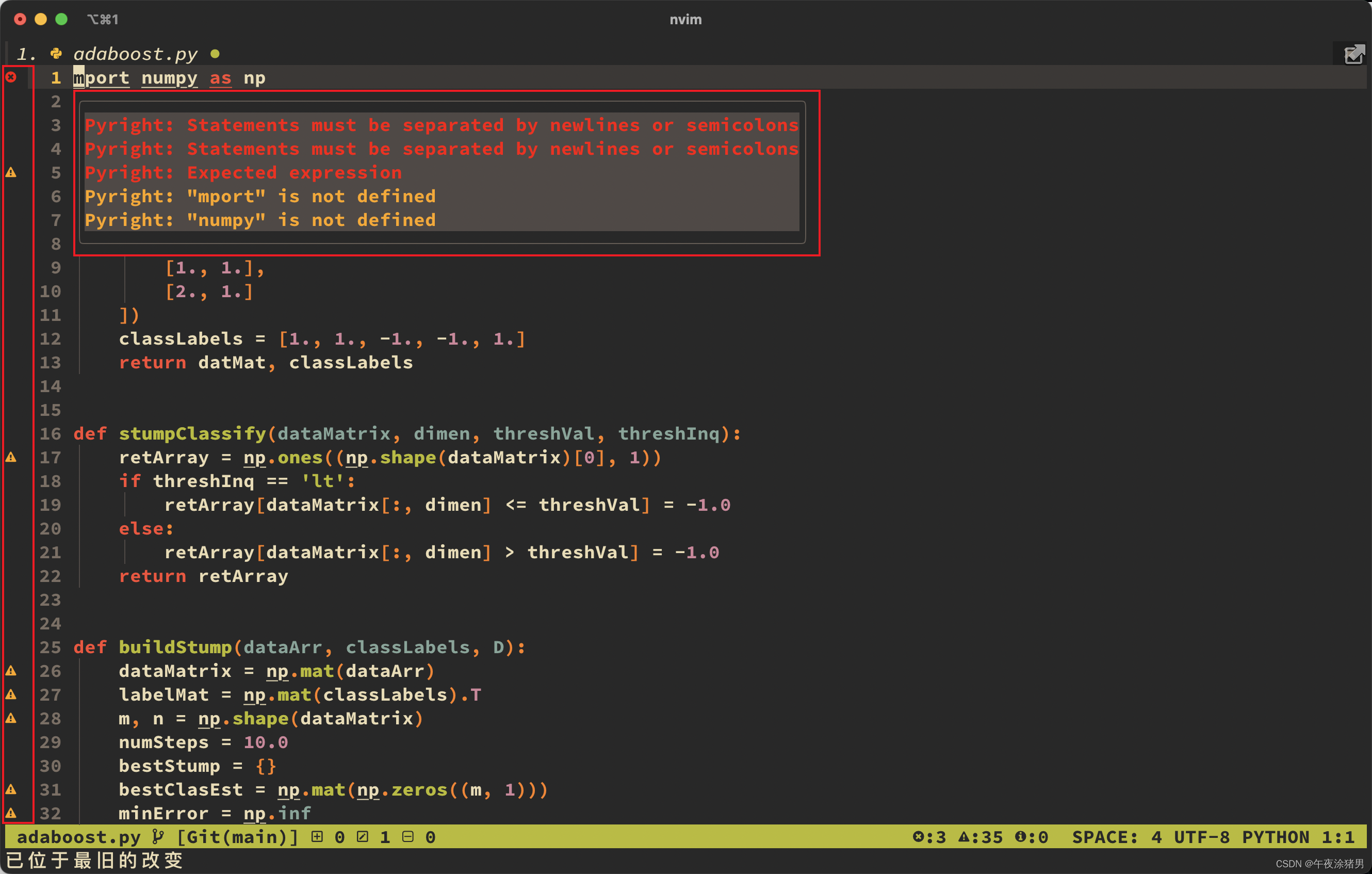This screenshot has width=1372, height=874.
Task: Click the git modified-lines pencil icon
Action: pos(363,836)
